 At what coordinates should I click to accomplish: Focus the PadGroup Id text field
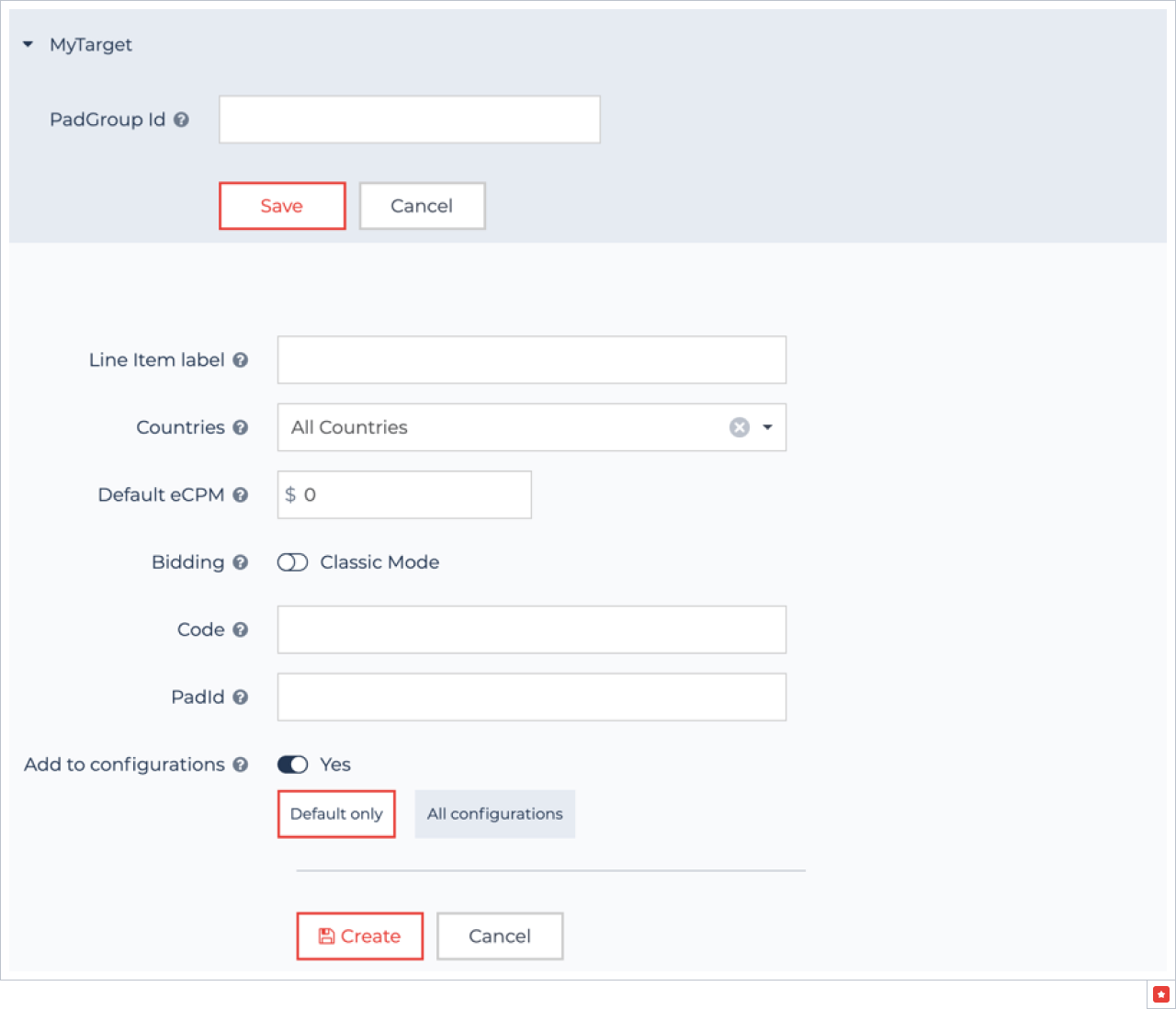(x=409, y=119)
